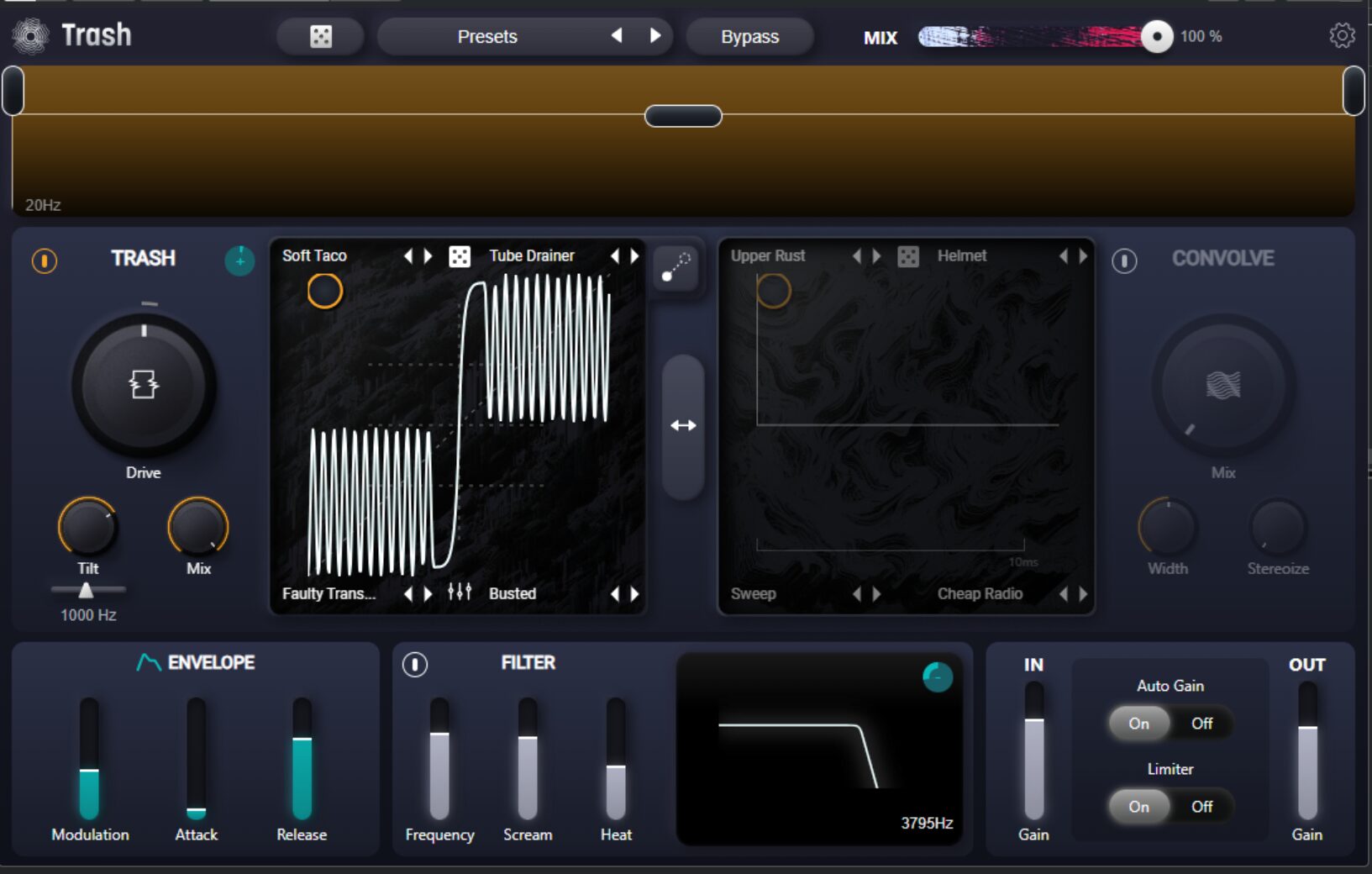Click the center band level handle
This screenshot has width=1372, height=874.
tap(683, 116)
